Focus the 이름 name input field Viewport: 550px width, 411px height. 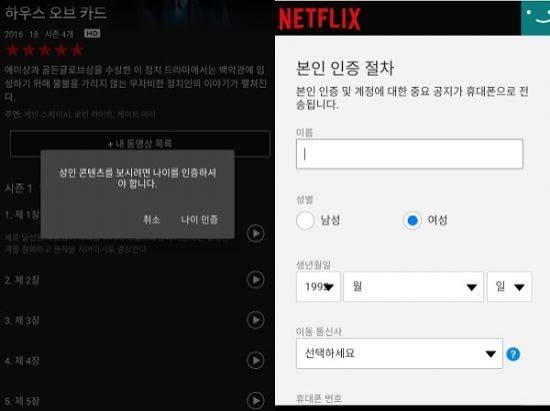pyautogui.click(x=409, y=154)
